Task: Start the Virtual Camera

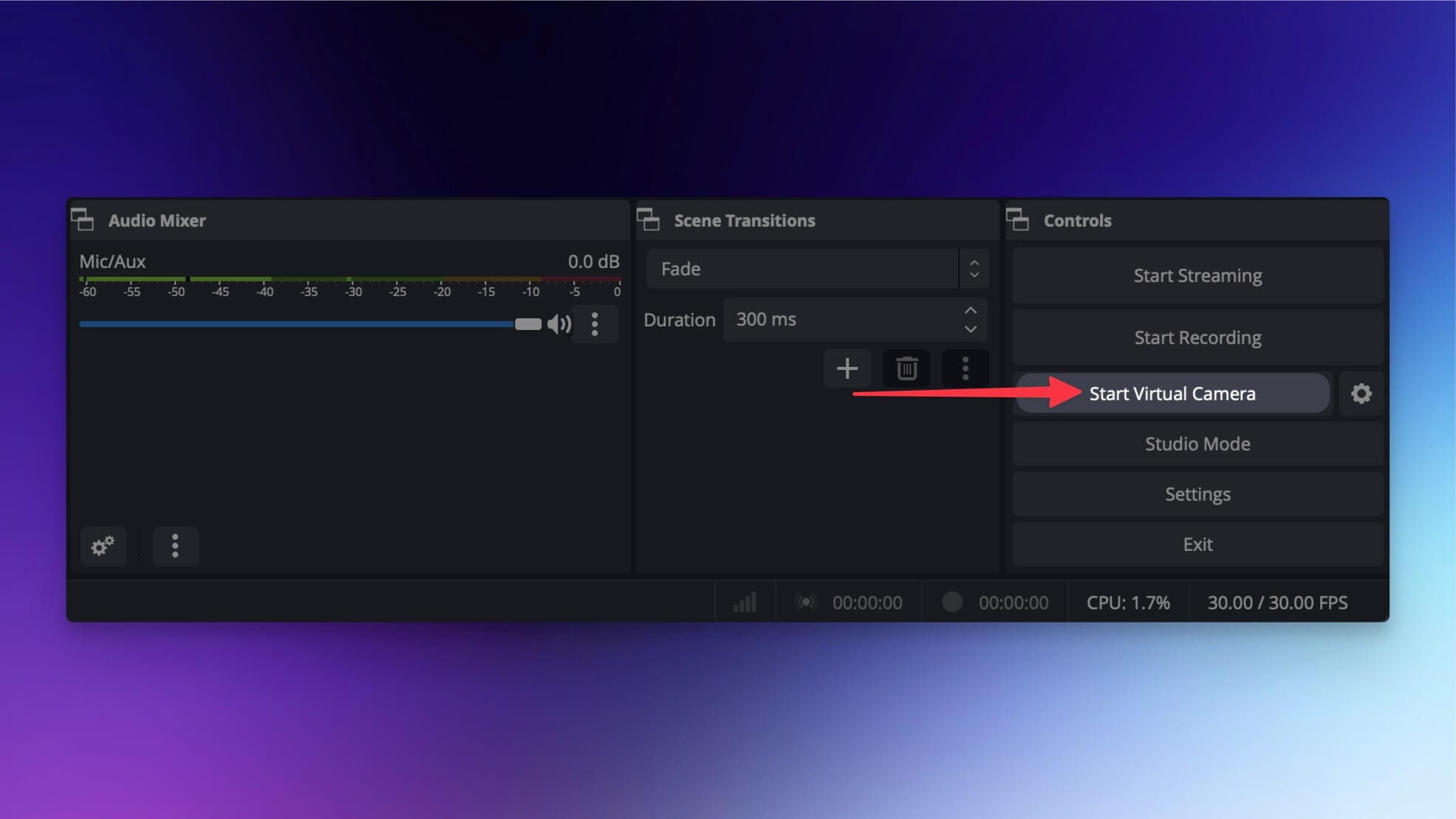Action: point(1172,393)
